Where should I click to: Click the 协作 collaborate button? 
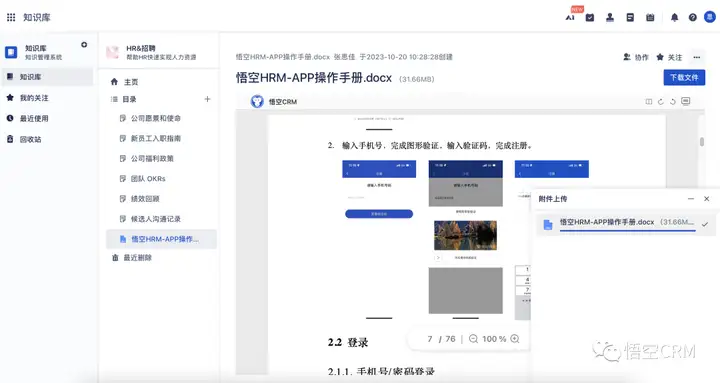(x=636, y=57)
